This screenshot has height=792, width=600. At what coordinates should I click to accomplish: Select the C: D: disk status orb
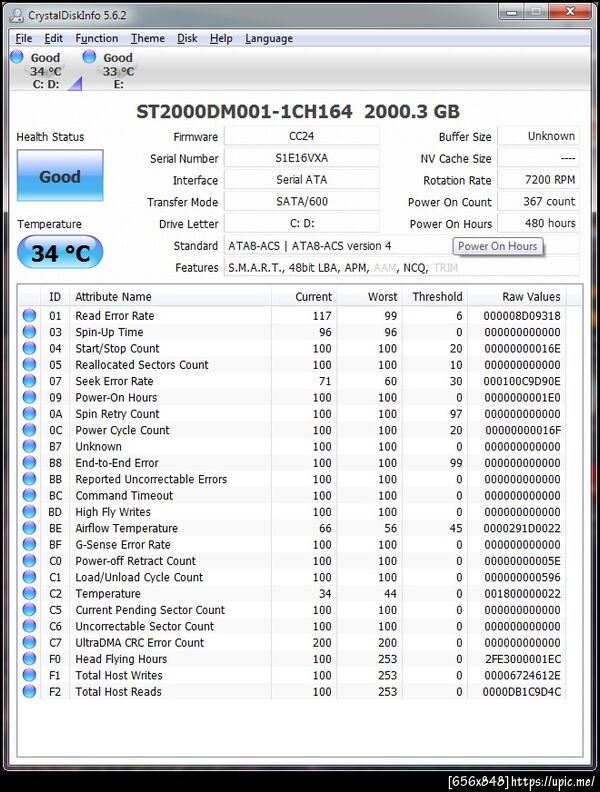17,57
